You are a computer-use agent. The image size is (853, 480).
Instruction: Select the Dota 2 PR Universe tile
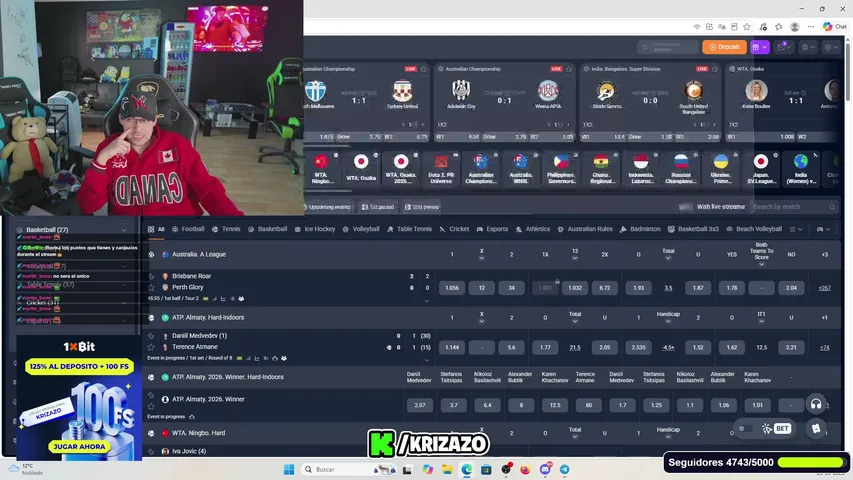click(x=441, y=169)
